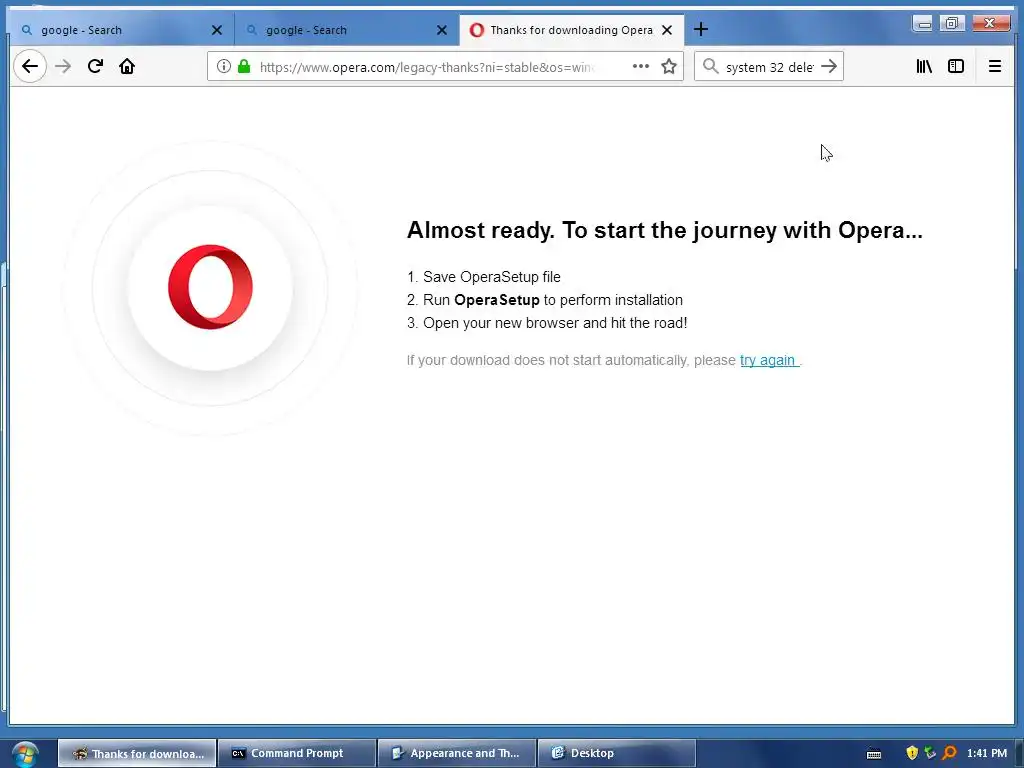Click the orange magnifier tray icon
Viewport: 1024px width, 768px height.
point(950,753)
